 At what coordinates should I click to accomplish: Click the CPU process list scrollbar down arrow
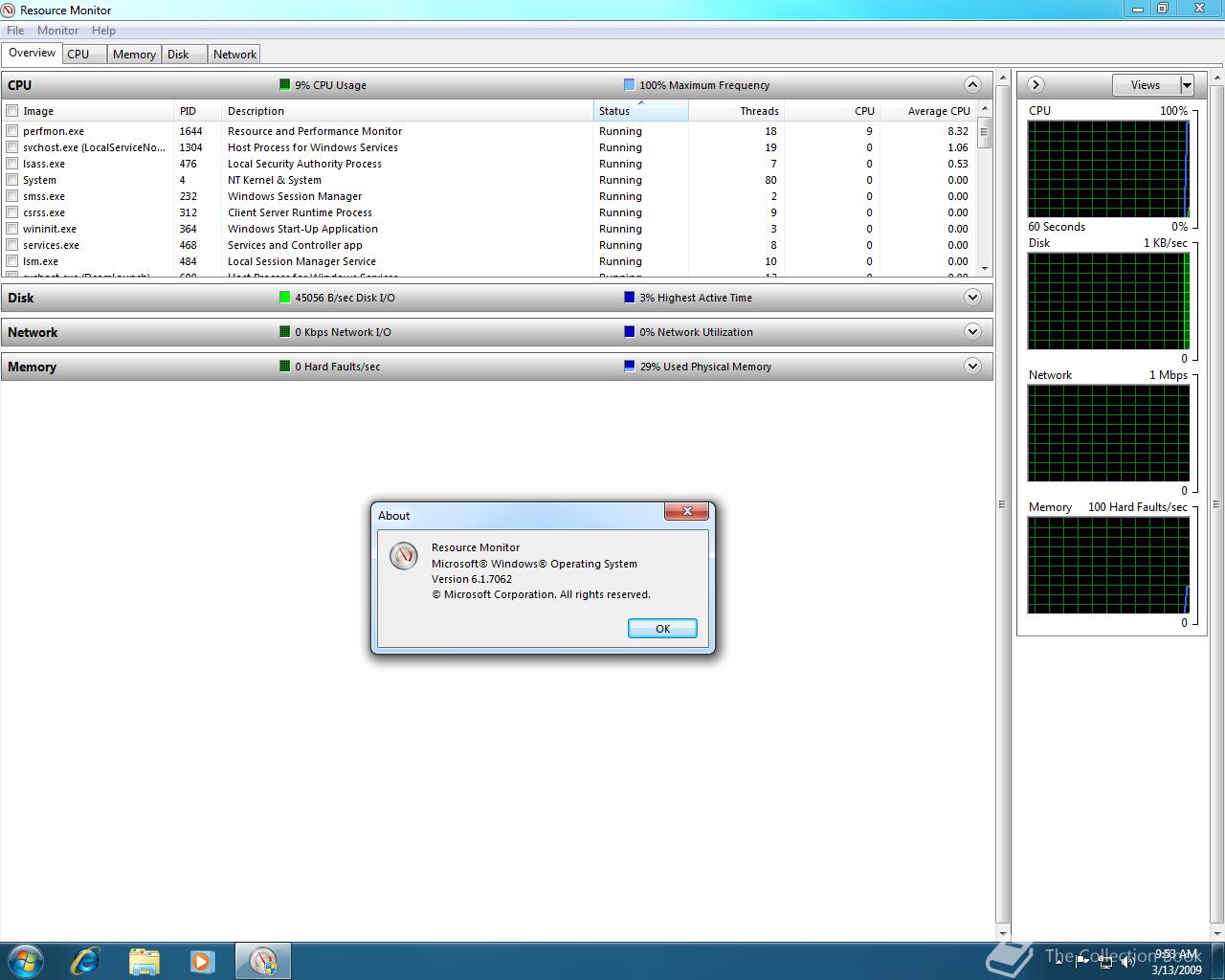tap(984, 269)
